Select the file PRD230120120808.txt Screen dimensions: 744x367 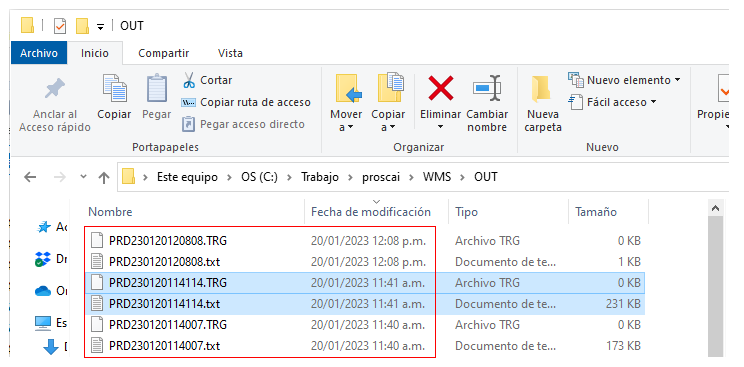[164, 262]
